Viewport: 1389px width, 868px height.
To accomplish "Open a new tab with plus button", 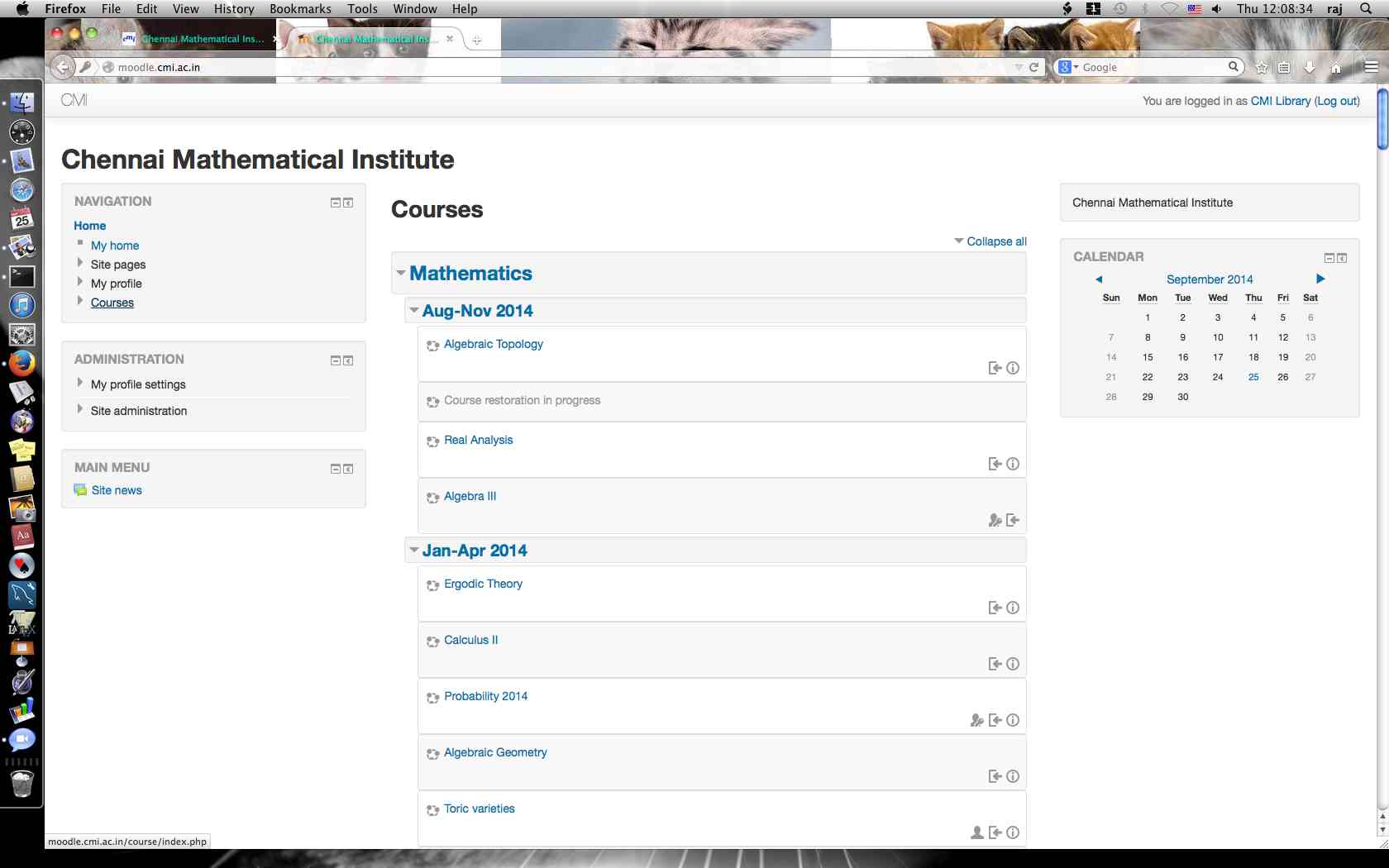I will 476,40.
